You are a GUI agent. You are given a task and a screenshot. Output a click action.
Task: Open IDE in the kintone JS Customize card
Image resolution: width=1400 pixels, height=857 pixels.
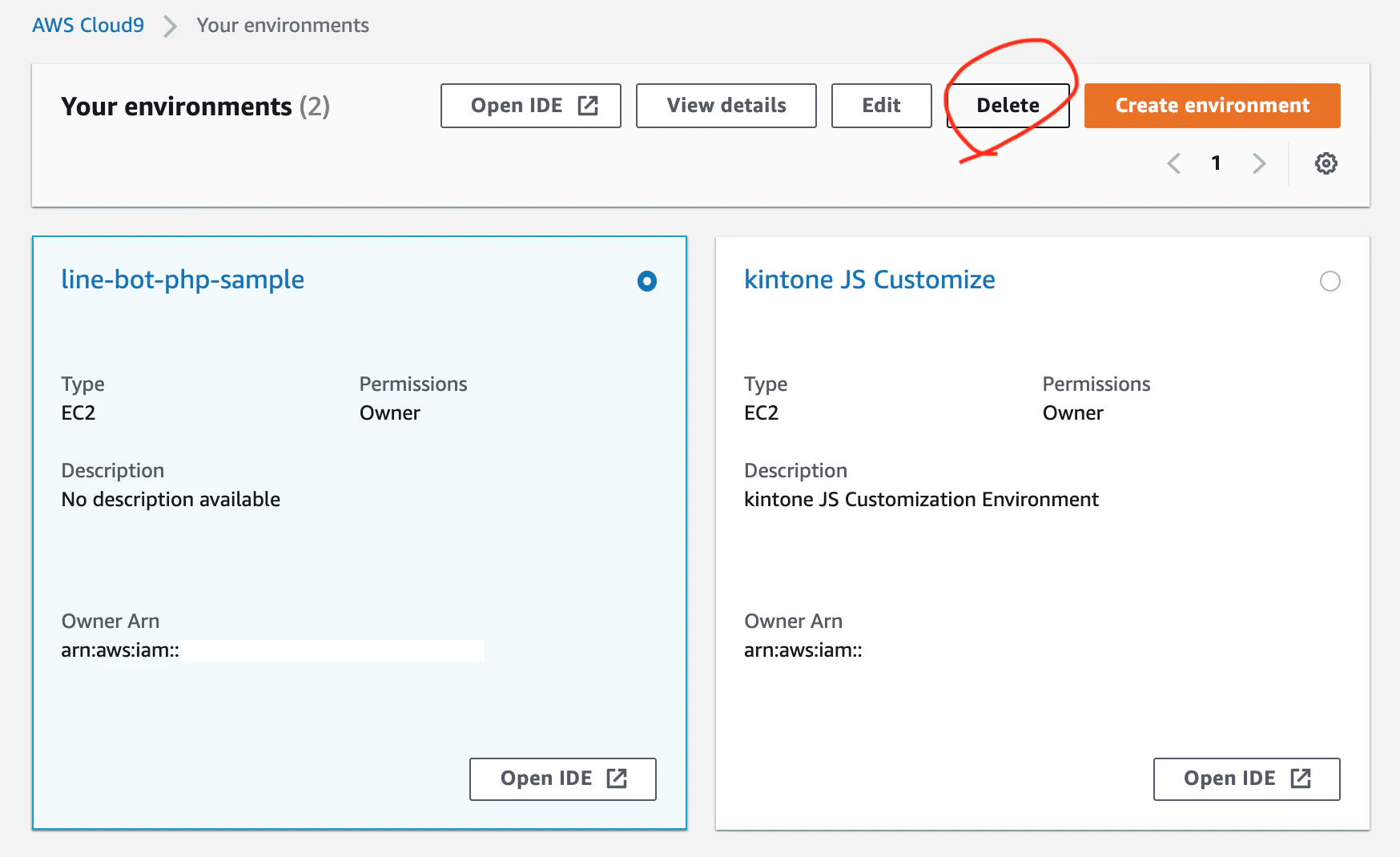[x=1247, y=779]
